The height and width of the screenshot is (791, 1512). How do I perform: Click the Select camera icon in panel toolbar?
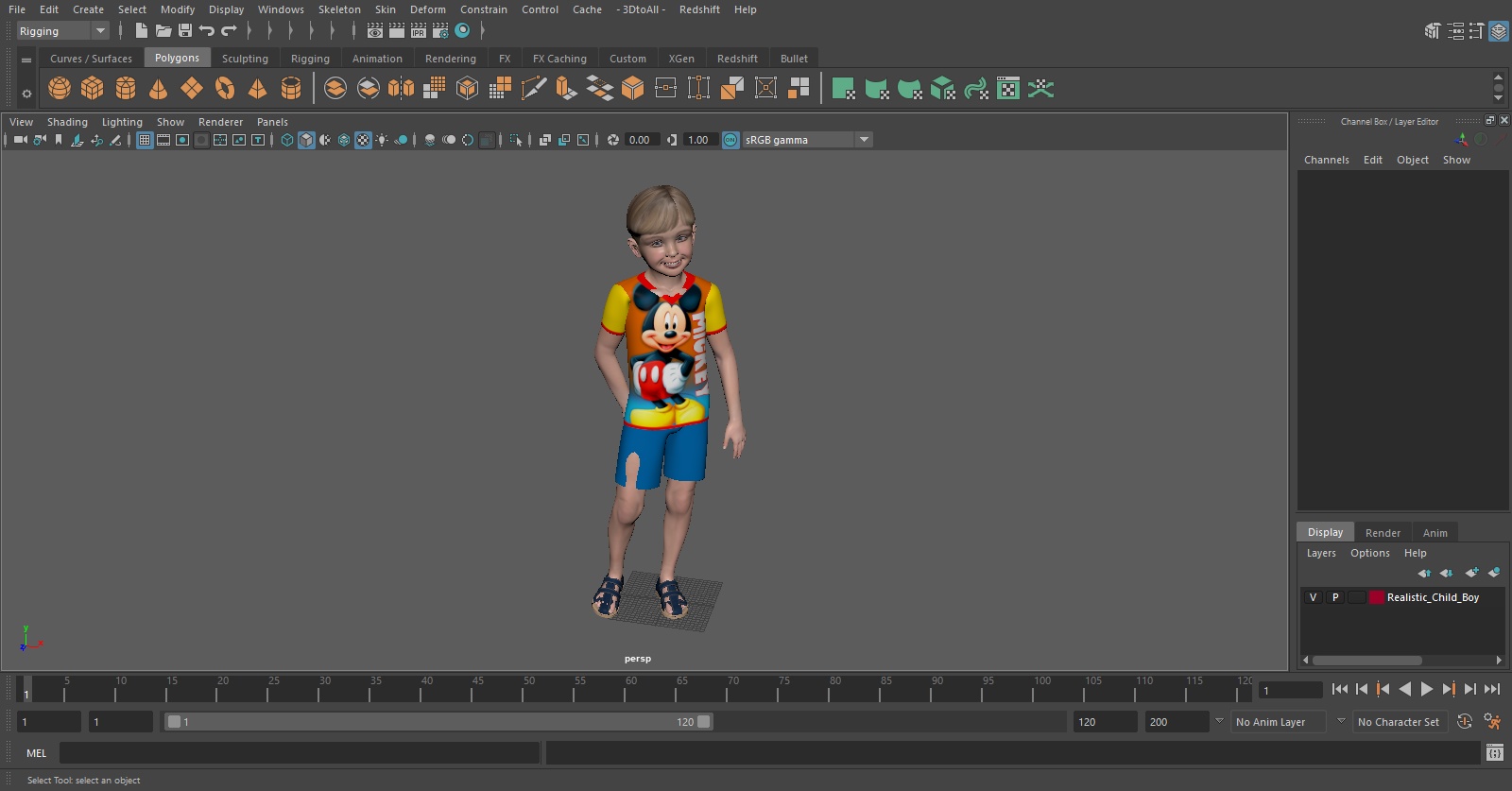click(x=20, y=140)
